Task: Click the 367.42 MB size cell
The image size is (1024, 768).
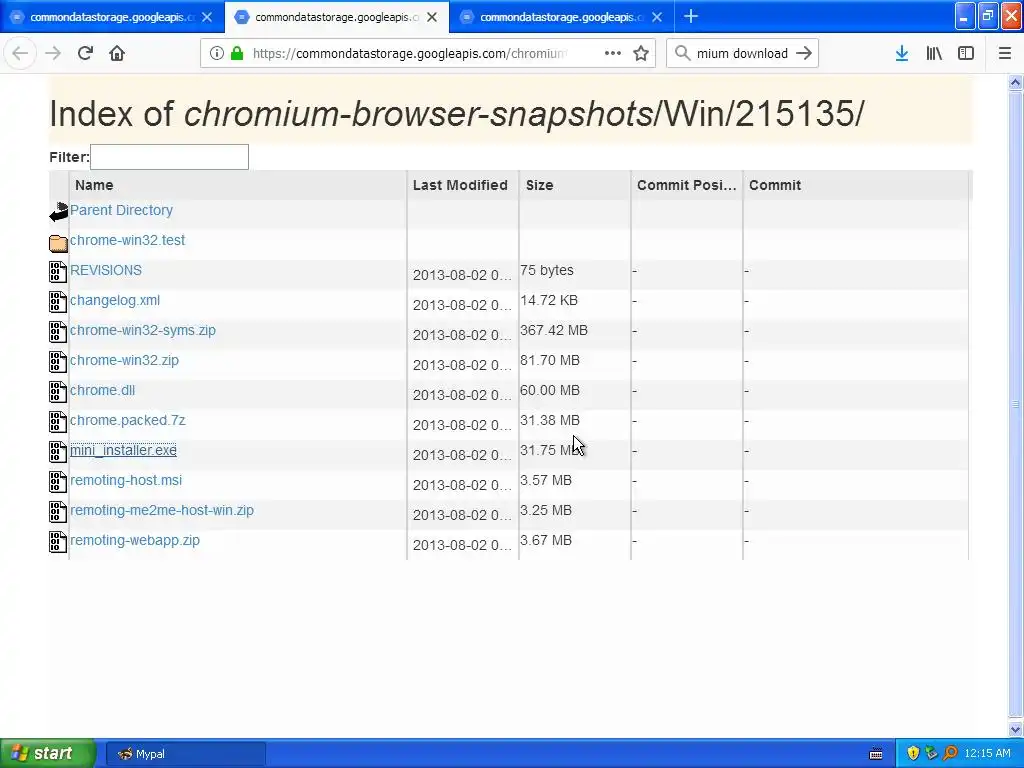Action: [x=554, y=330]
